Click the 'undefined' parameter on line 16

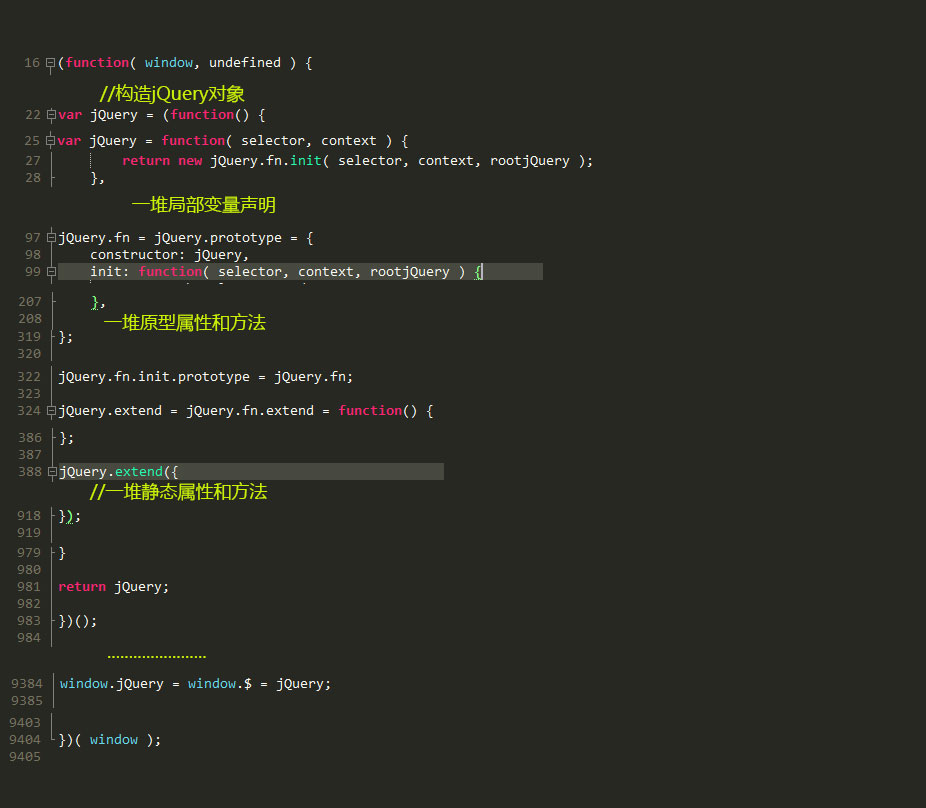click(245, 63)
